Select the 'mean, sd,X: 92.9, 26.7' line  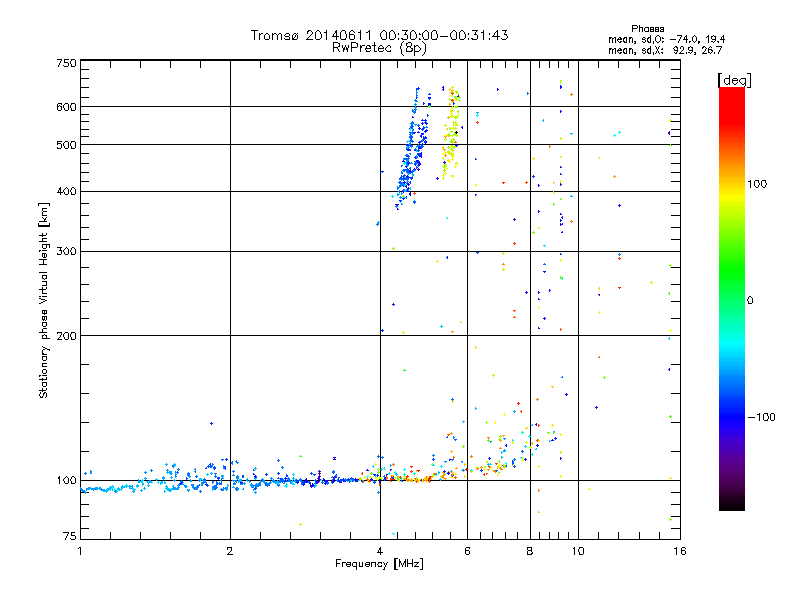[665, 50]
